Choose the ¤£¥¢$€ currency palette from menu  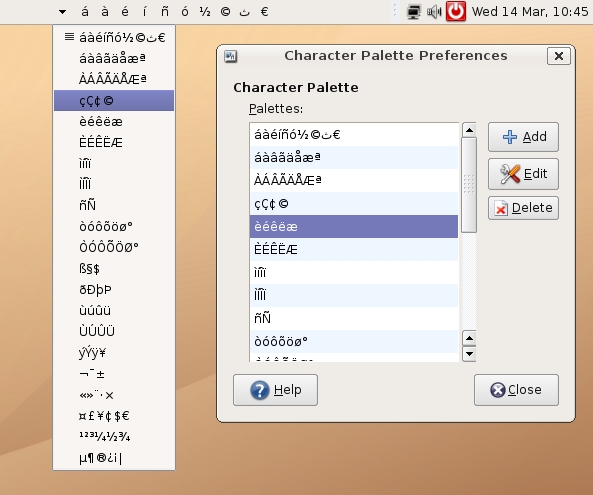coord(114,416)
